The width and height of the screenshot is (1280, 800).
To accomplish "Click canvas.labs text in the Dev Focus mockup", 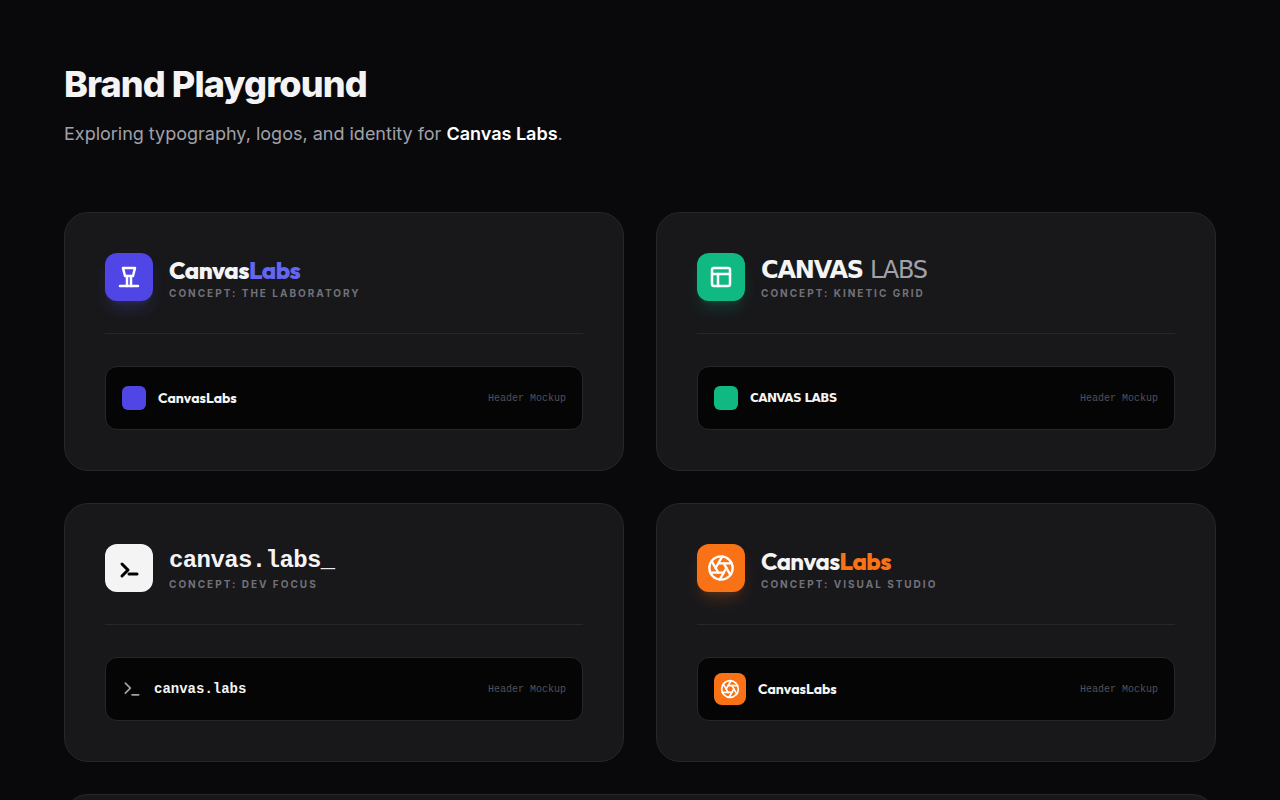I will (200, 689).
